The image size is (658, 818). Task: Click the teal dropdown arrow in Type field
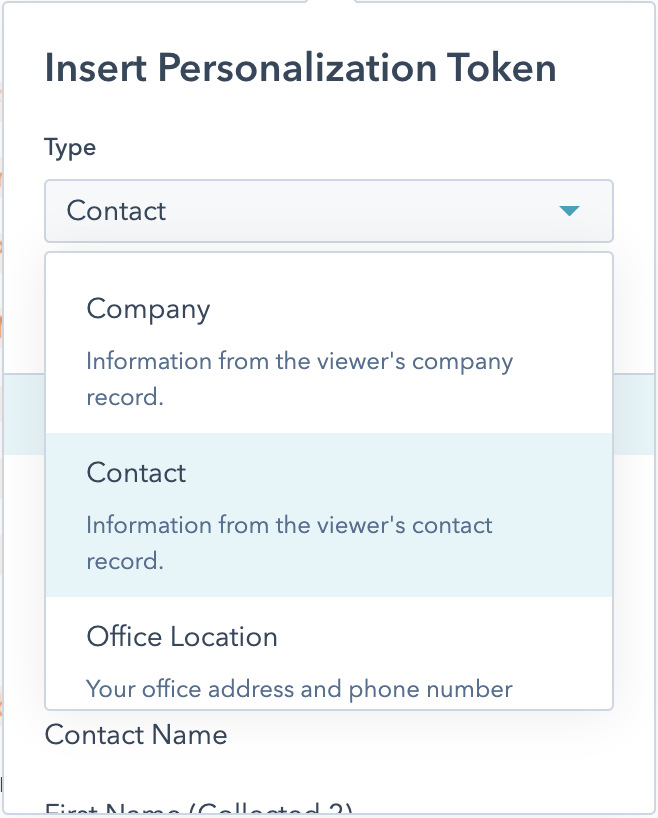pos(569,211)
